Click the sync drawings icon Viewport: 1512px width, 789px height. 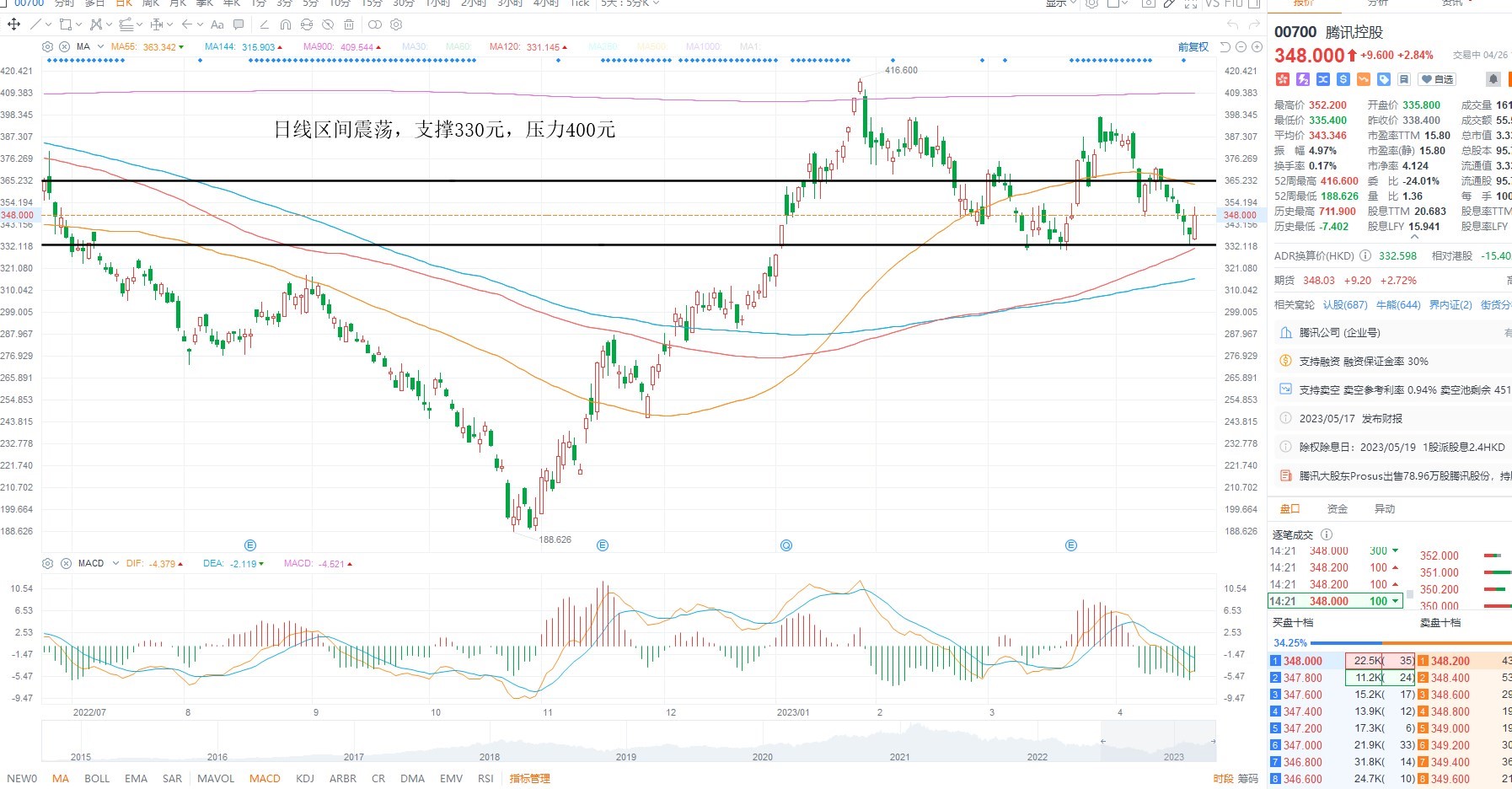click(307, 24)
